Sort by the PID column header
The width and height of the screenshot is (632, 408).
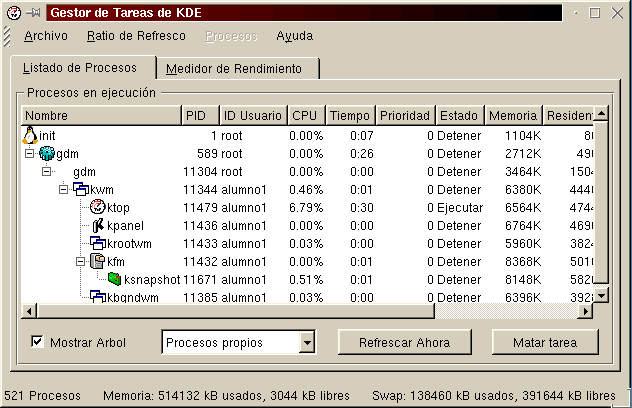click(x=201, y=116)
